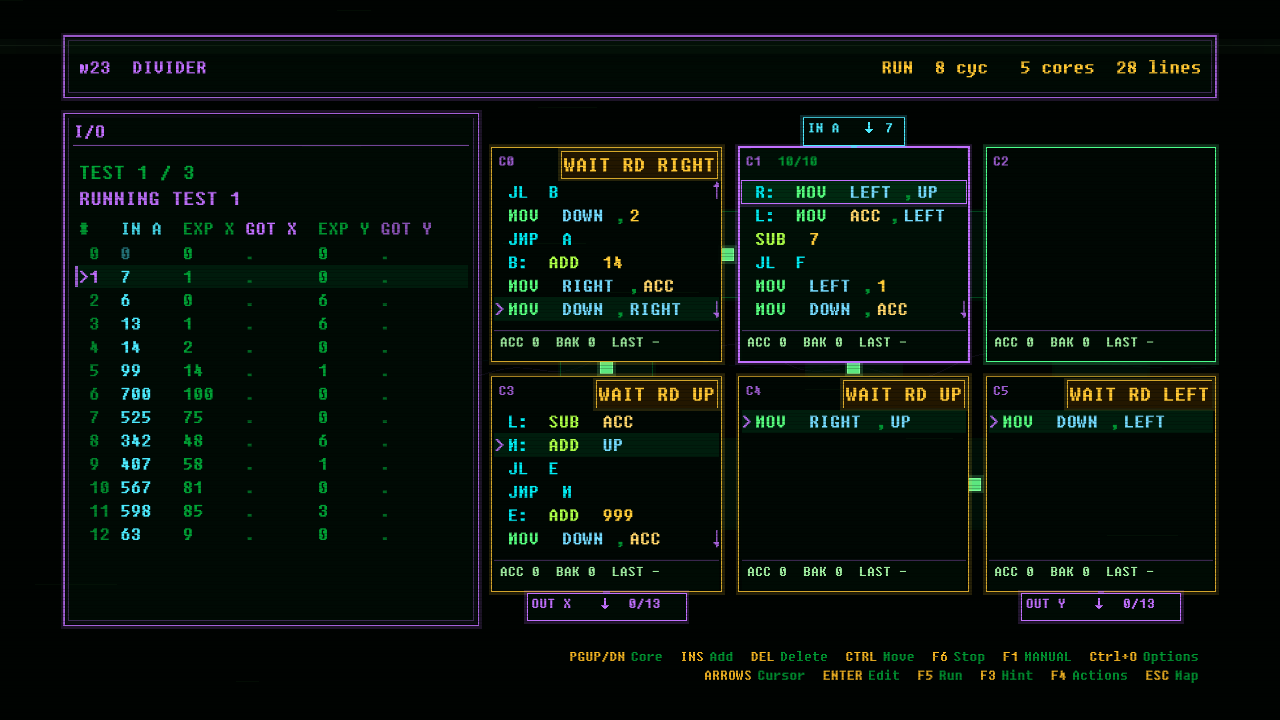Click the scroll-down arrow in core C3

click(x=716, y=539)
